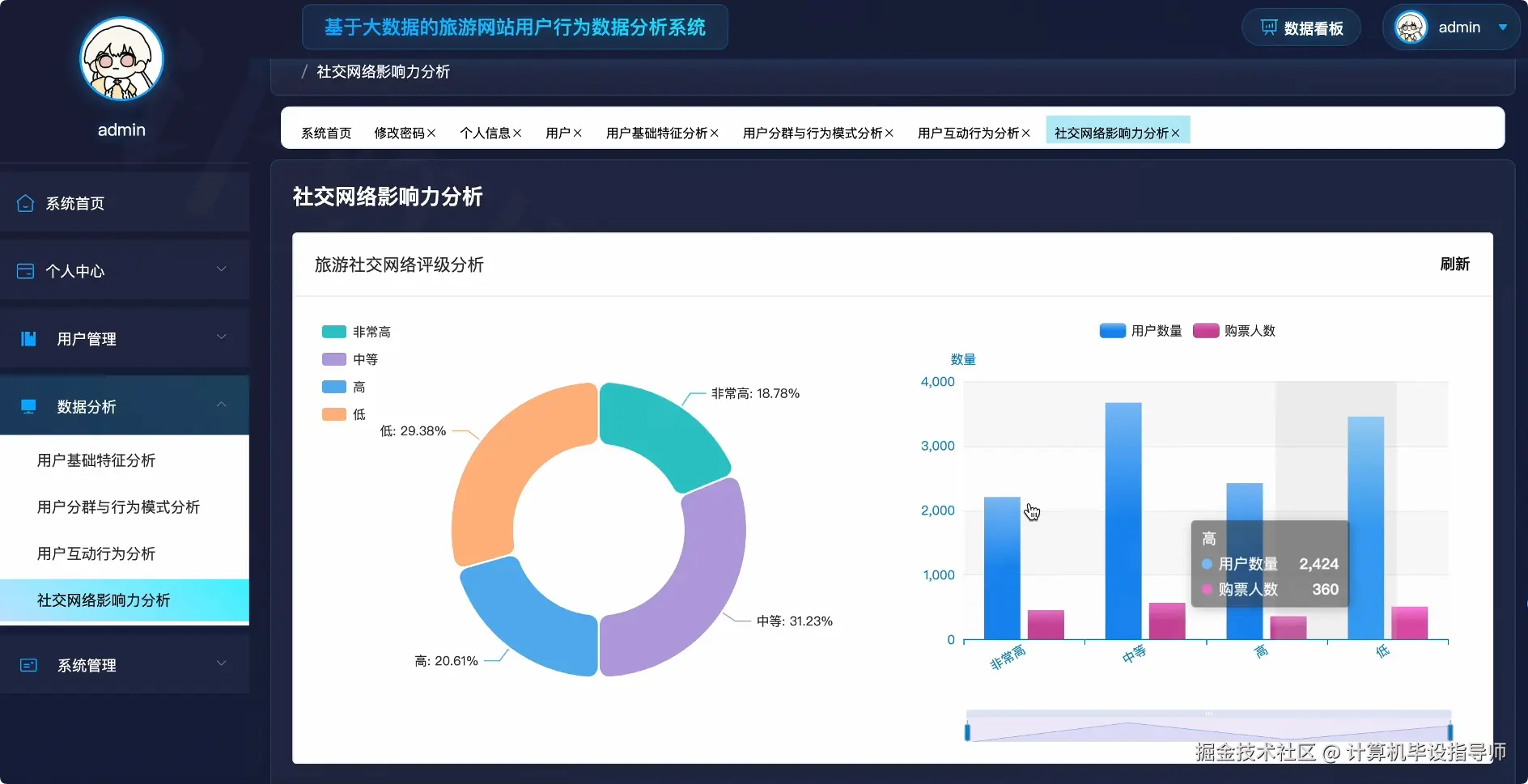Click the 数据分析 monitor icon
This screenshot has width=1528, height=784.
28,406
